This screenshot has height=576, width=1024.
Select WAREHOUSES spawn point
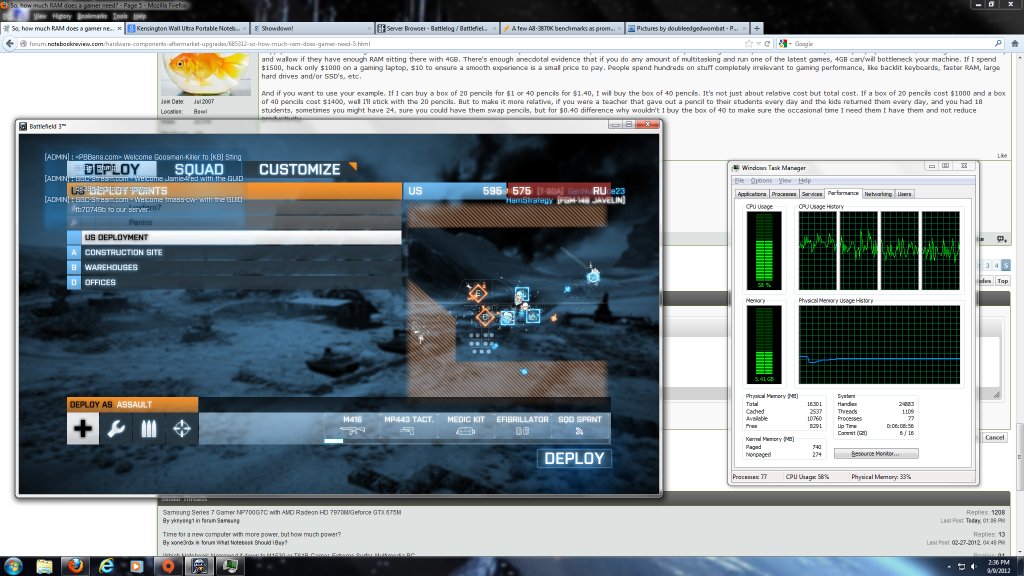click(x=234, y=267)
